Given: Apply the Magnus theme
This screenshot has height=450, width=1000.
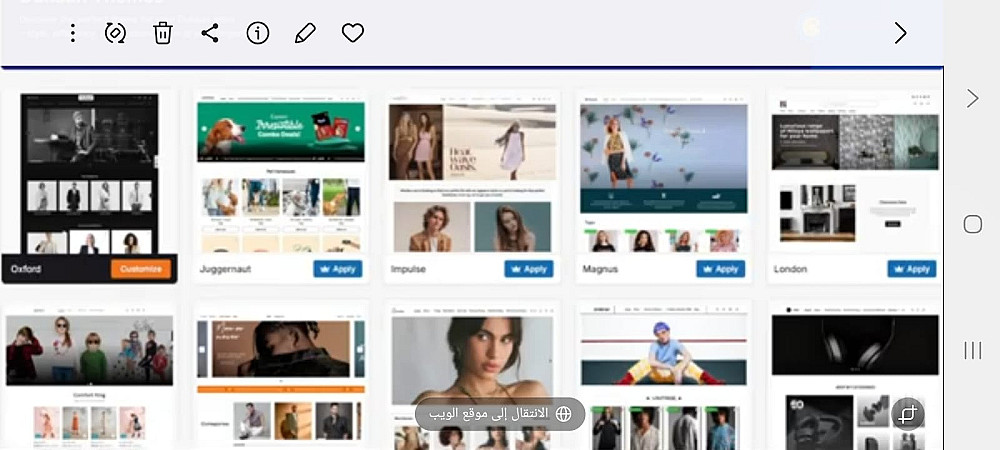Looking at the screenshot, I should tap(721, 269).
